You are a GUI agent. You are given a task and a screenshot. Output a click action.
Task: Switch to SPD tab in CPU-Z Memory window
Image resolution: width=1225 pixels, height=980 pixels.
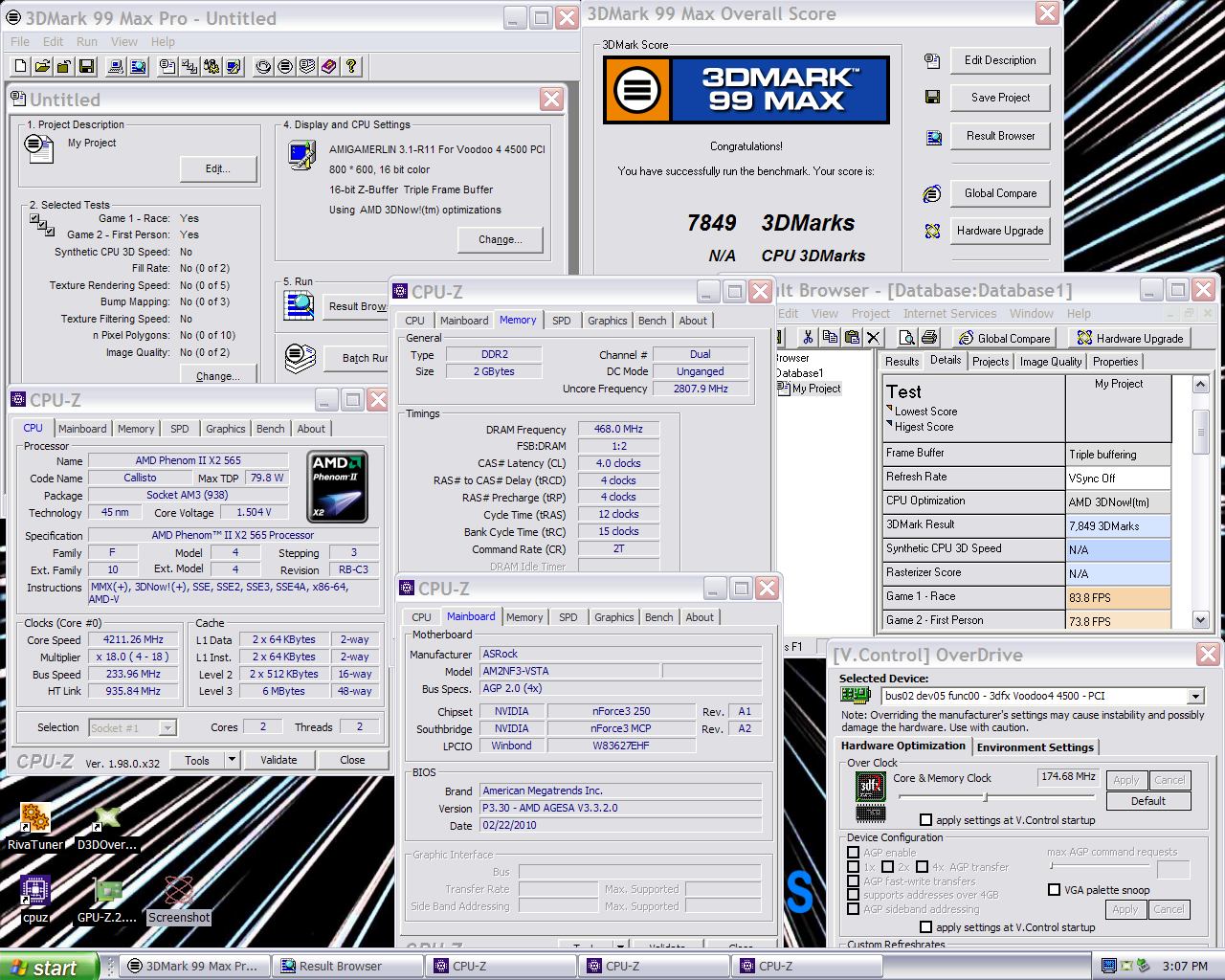[x=561, y=321]
